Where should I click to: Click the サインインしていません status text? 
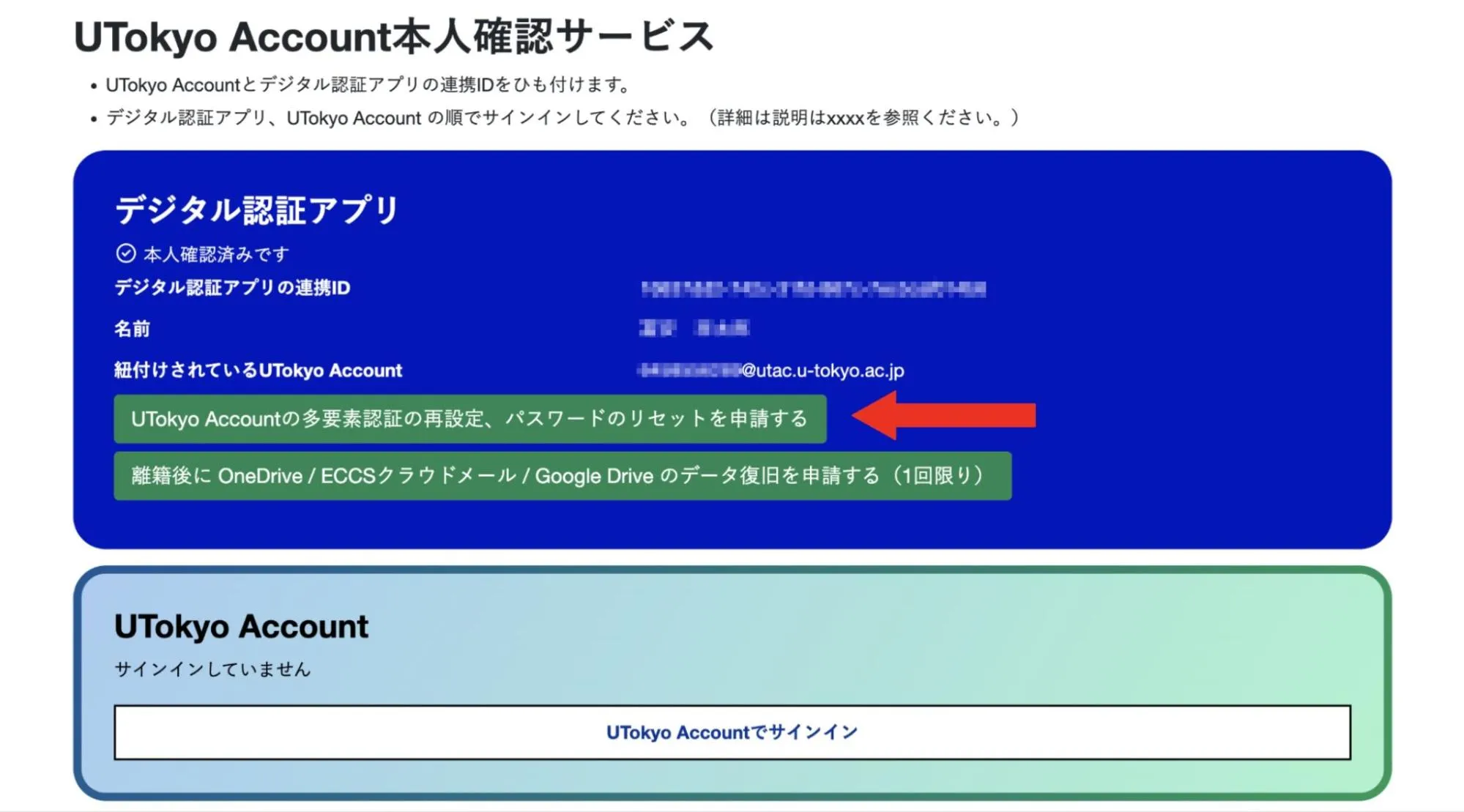click(212, 669)
